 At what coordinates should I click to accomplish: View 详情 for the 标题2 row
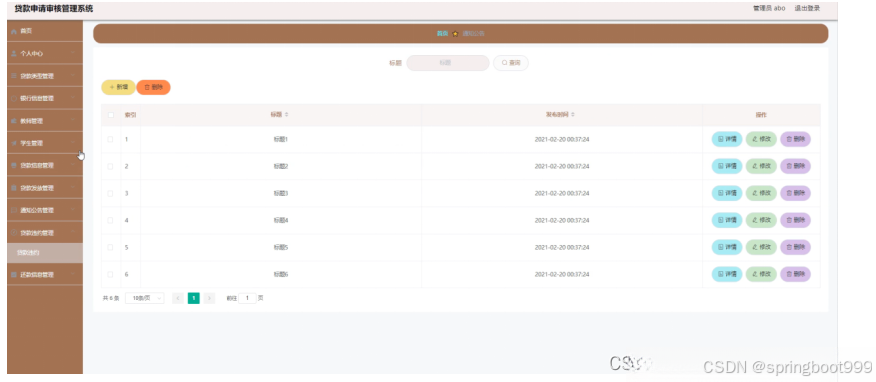[727, 166]
